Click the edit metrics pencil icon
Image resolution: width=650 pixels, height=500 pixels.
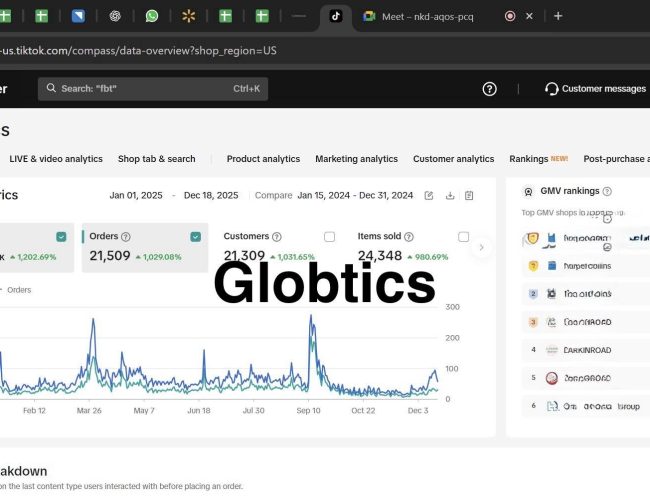pos(429,196)
